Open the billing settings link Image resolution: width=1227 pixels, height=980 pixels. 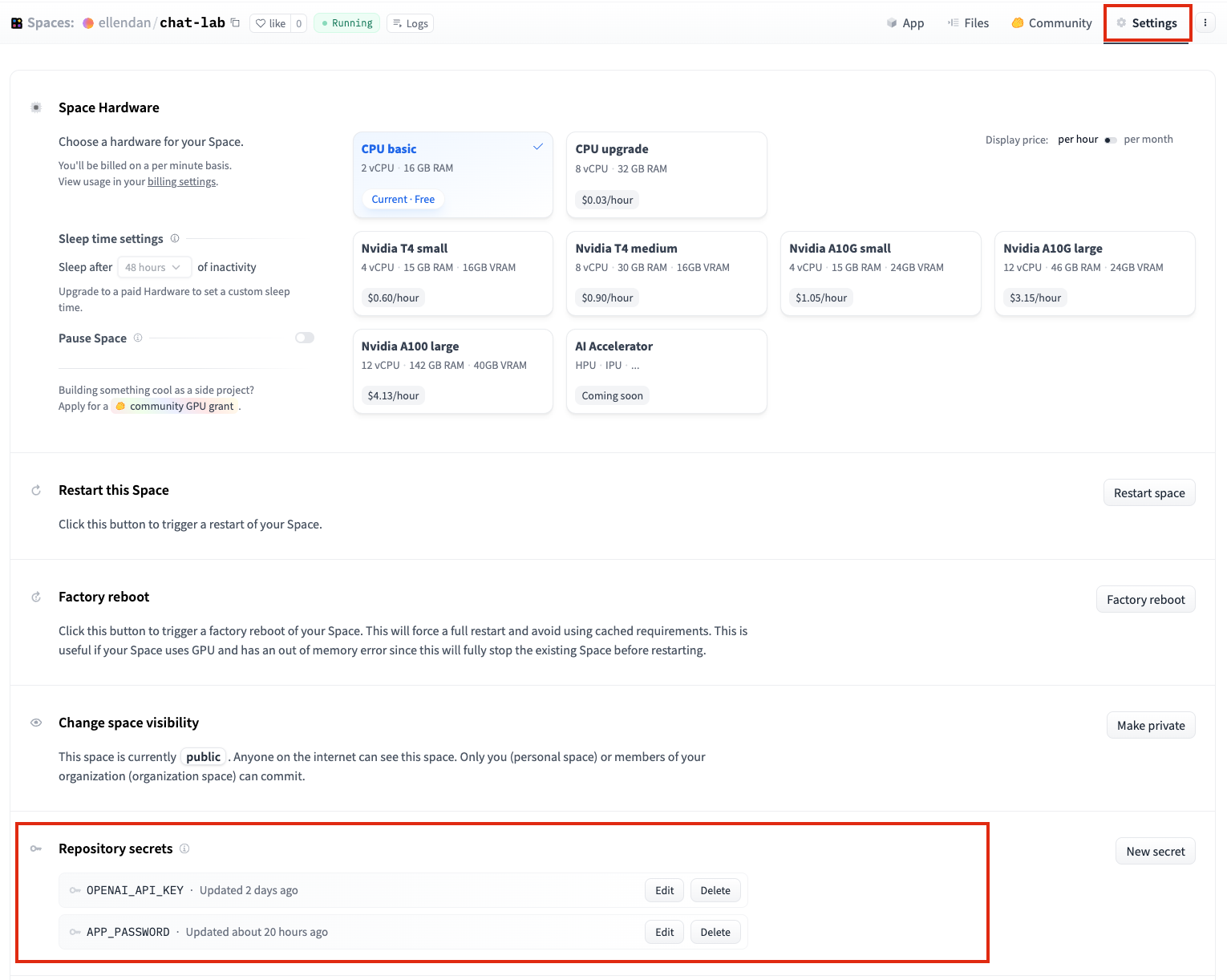181,181
